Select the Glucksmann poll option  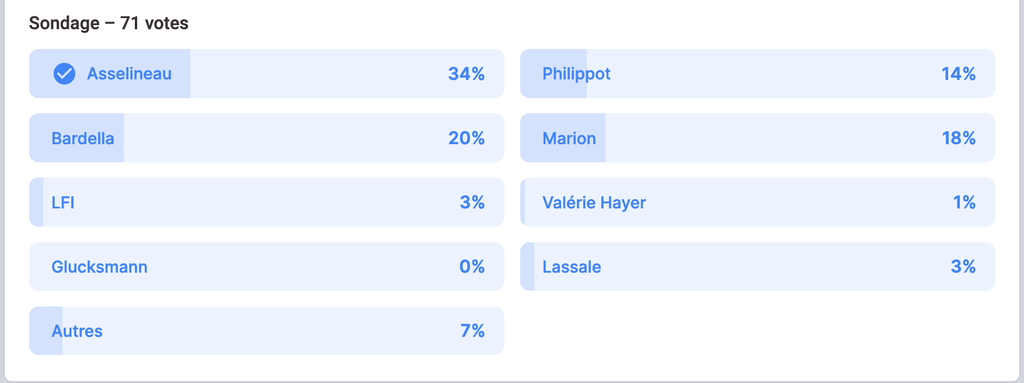[x=266, y=267]
